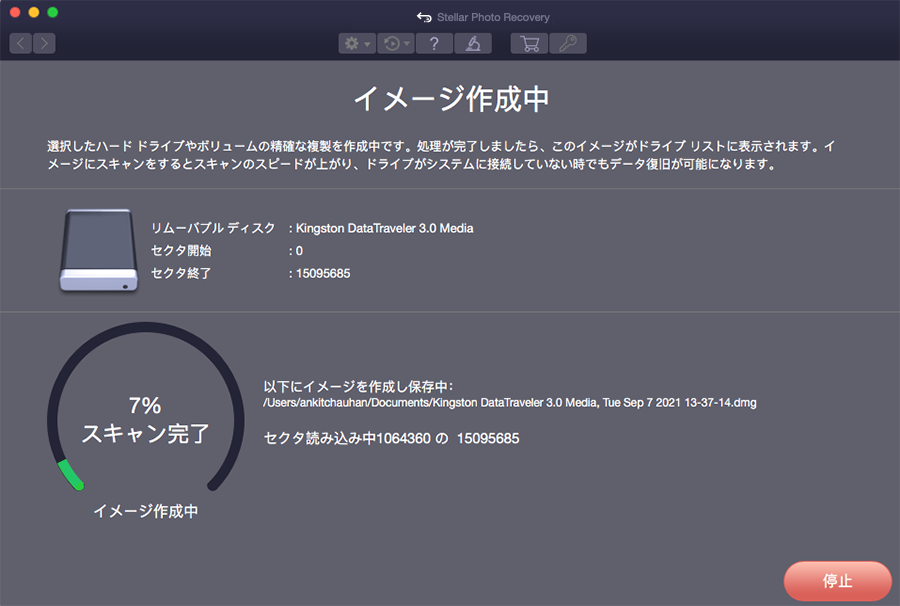Click the Kingston DataTraveler 3.0 Media disk name
The width and height of the screenshot is (900, 606).
coord(385,228)
